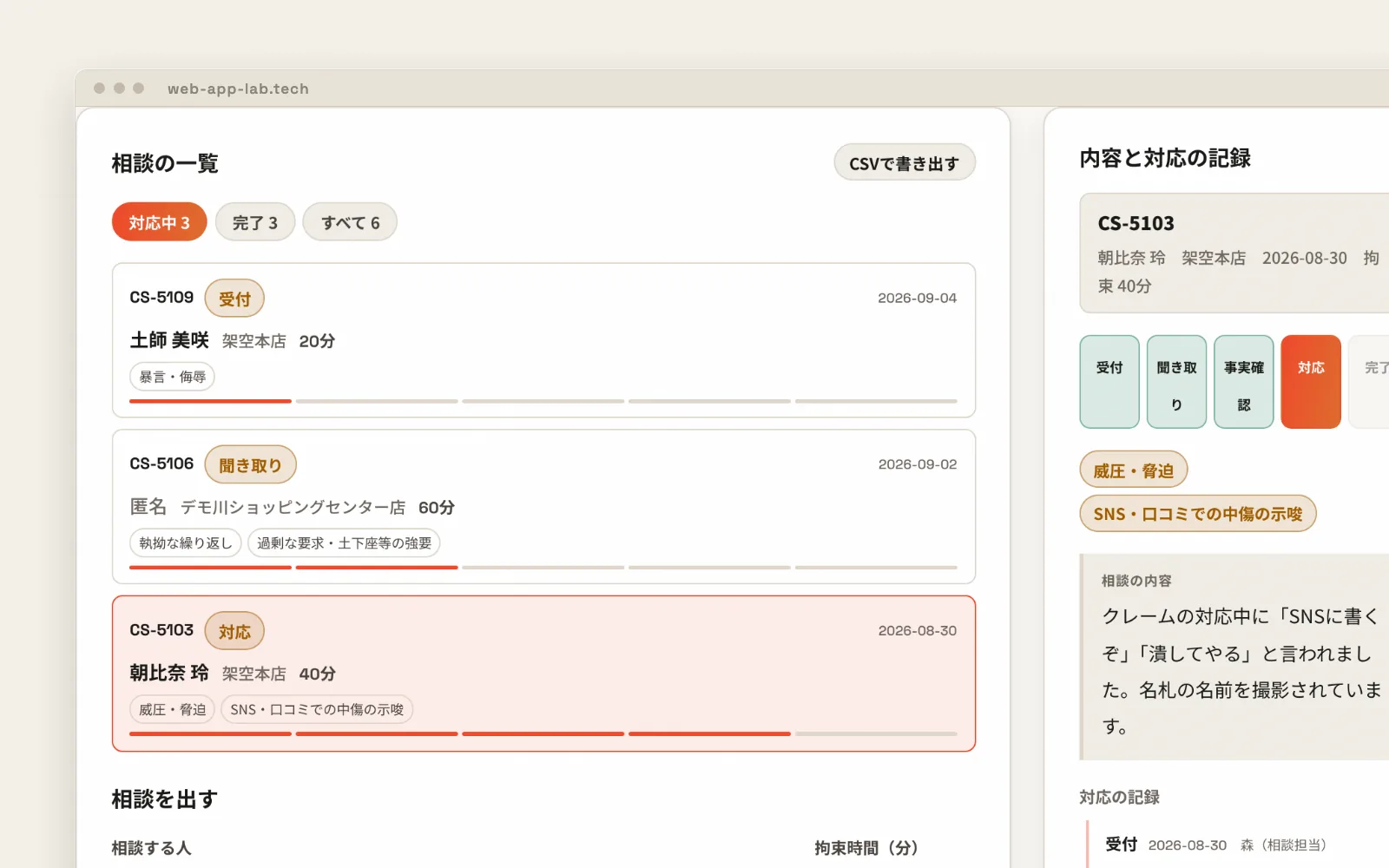The image size is (1389, 868).
Task: Click the orange 威圧・脅迫 tag in detail panel
Action: pos(1134,470)
